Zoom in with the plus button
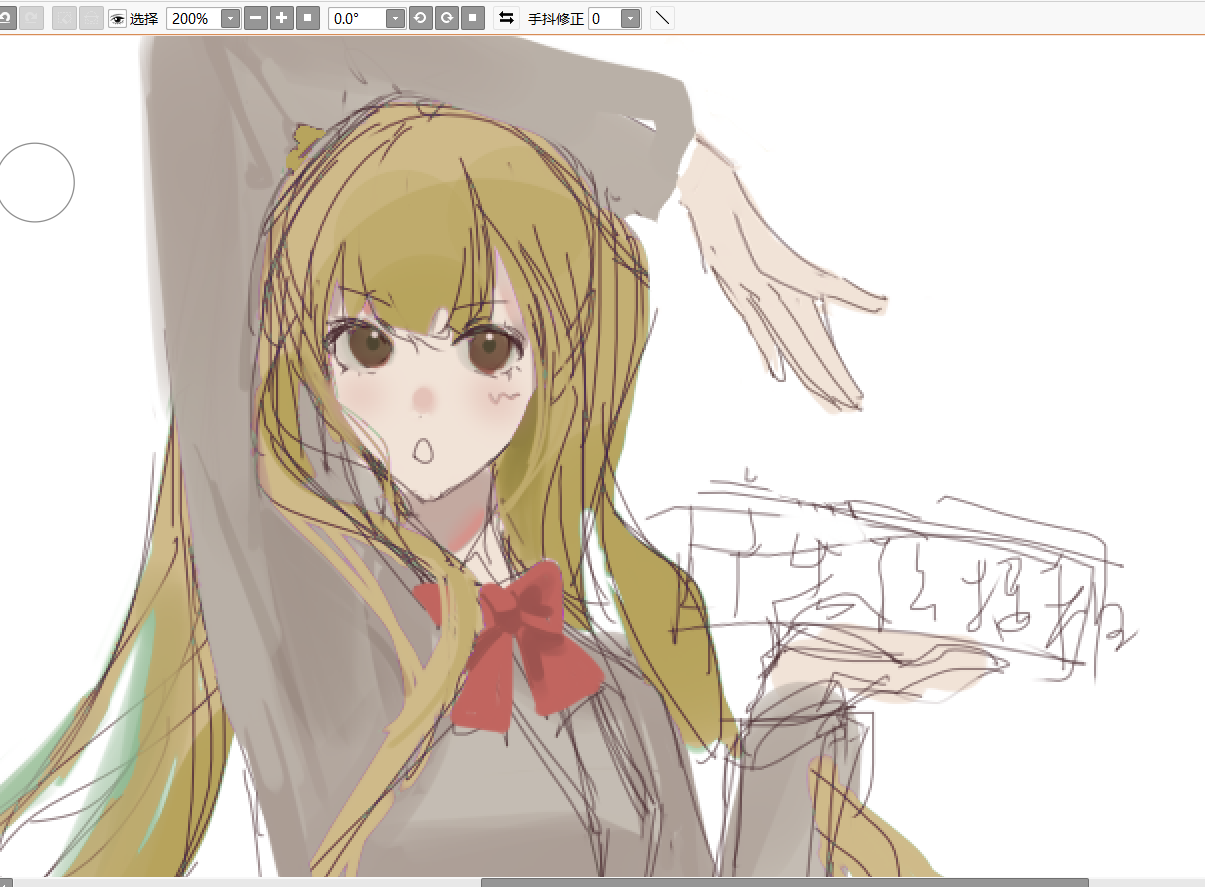Viewport: 1205px width, 887px height. click(x=282, y=18)
